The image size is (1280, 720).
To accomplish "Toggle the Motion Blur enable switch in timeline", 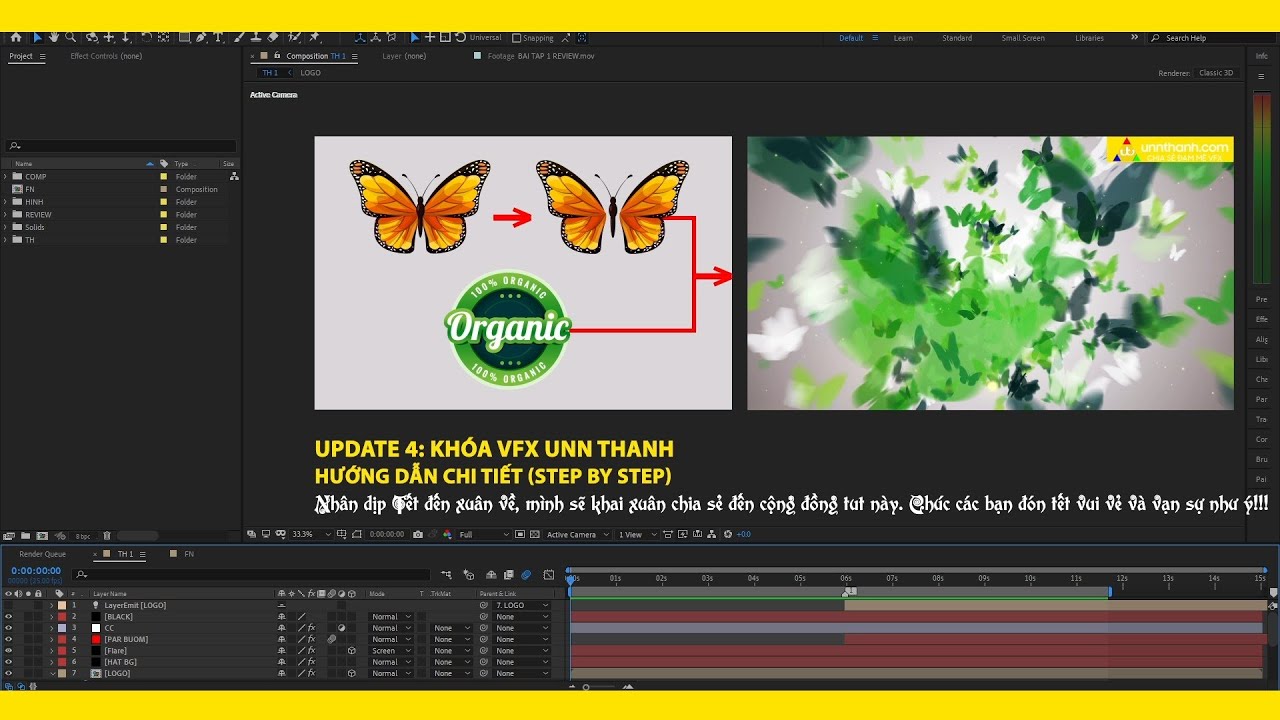I will pyautogui.click(x=526, y=575).
